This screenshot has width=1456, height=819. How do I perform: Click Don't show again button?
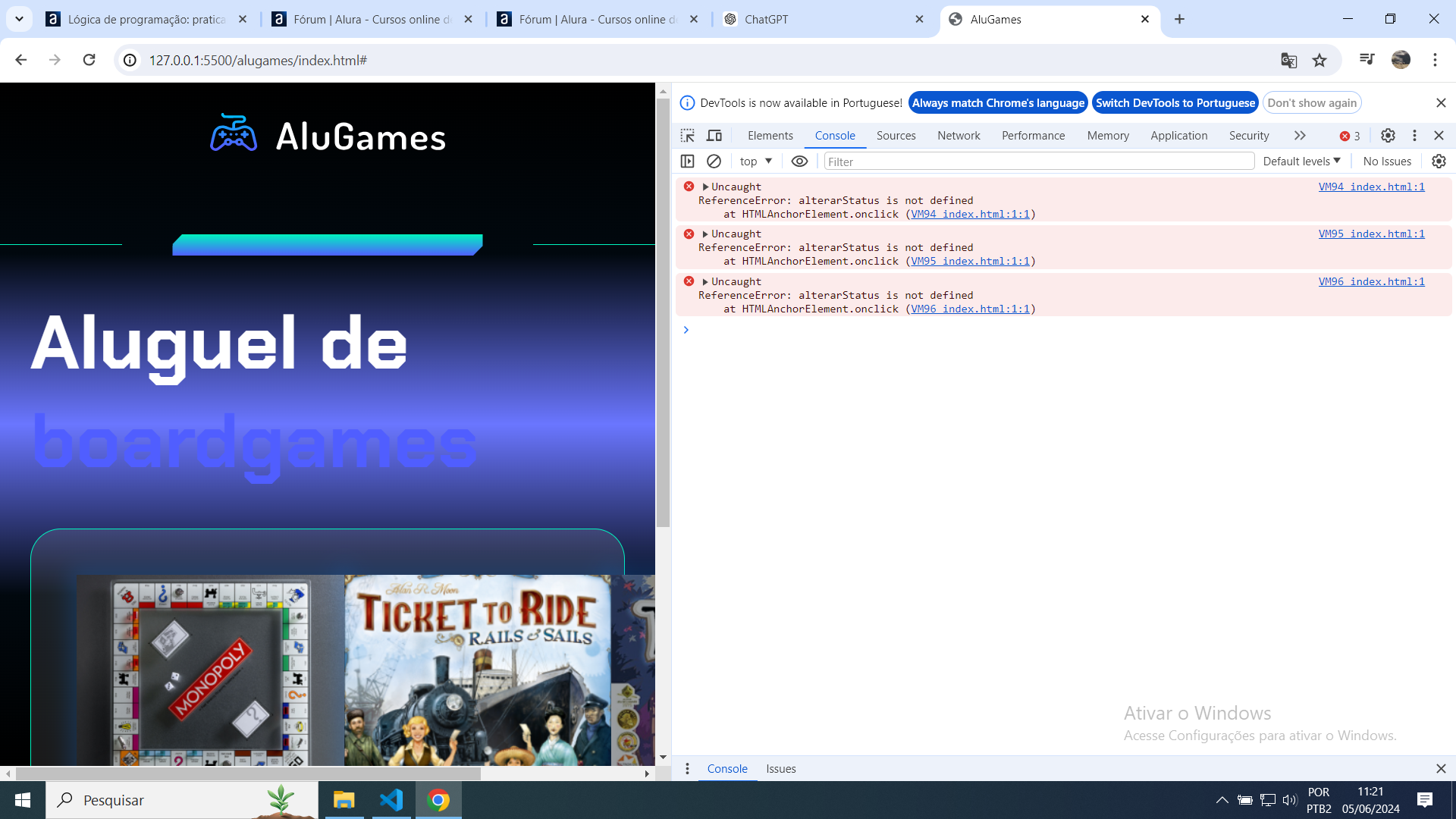pos(1312,103)
